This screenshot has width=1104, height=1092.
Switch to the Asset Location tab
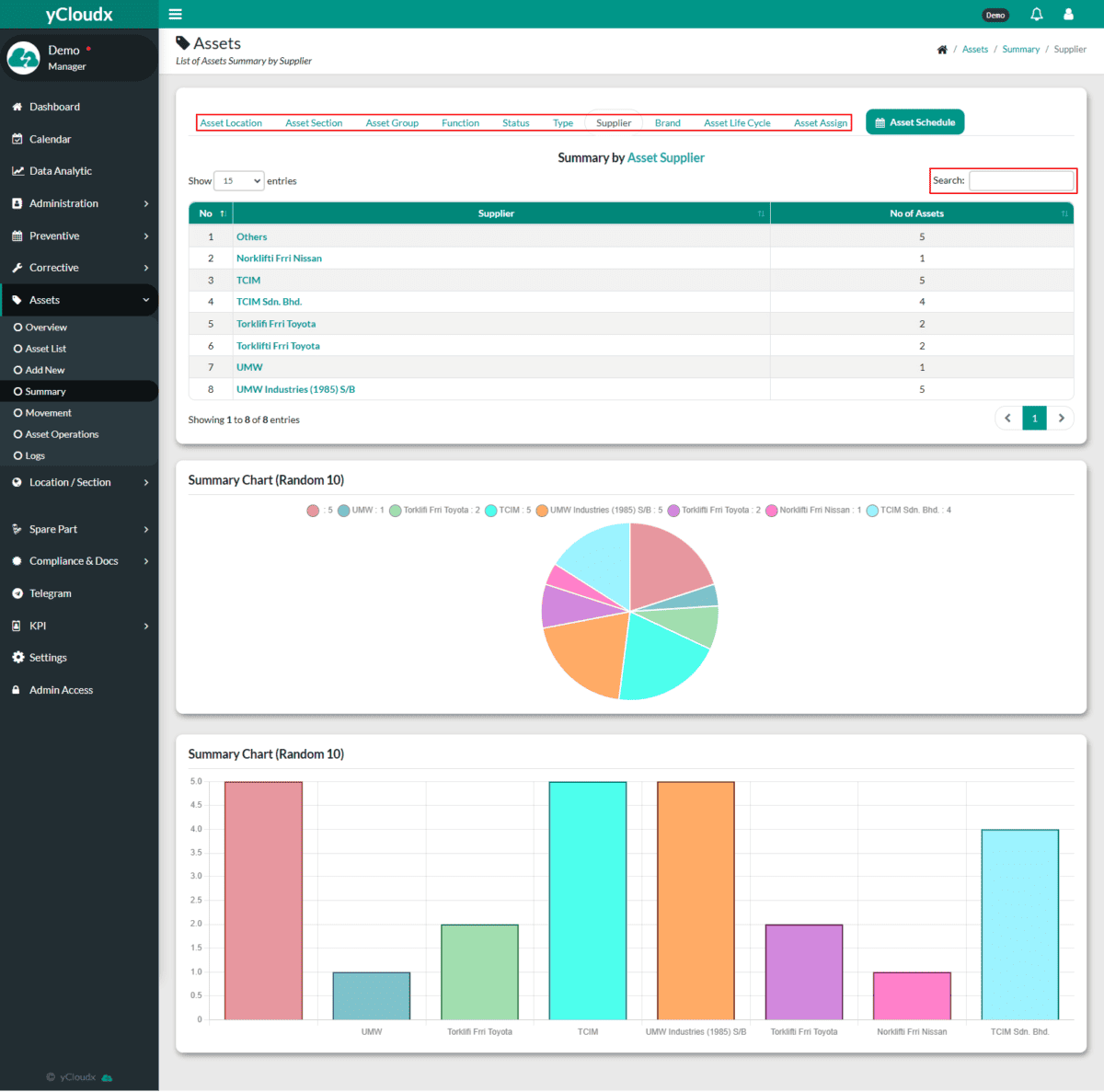pos(231,122)
